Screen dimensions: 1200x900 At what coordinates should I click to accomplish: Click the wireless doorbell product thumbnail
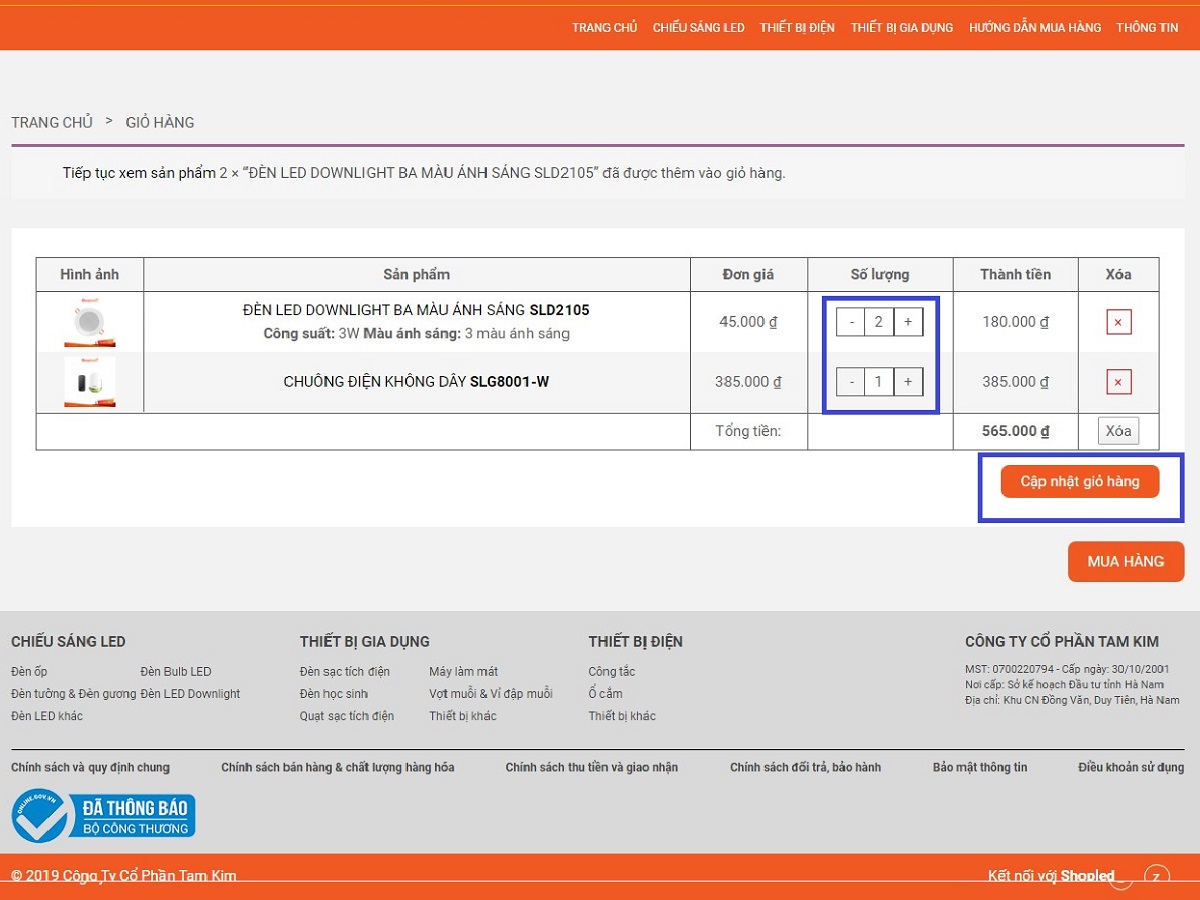pos(89,382)
